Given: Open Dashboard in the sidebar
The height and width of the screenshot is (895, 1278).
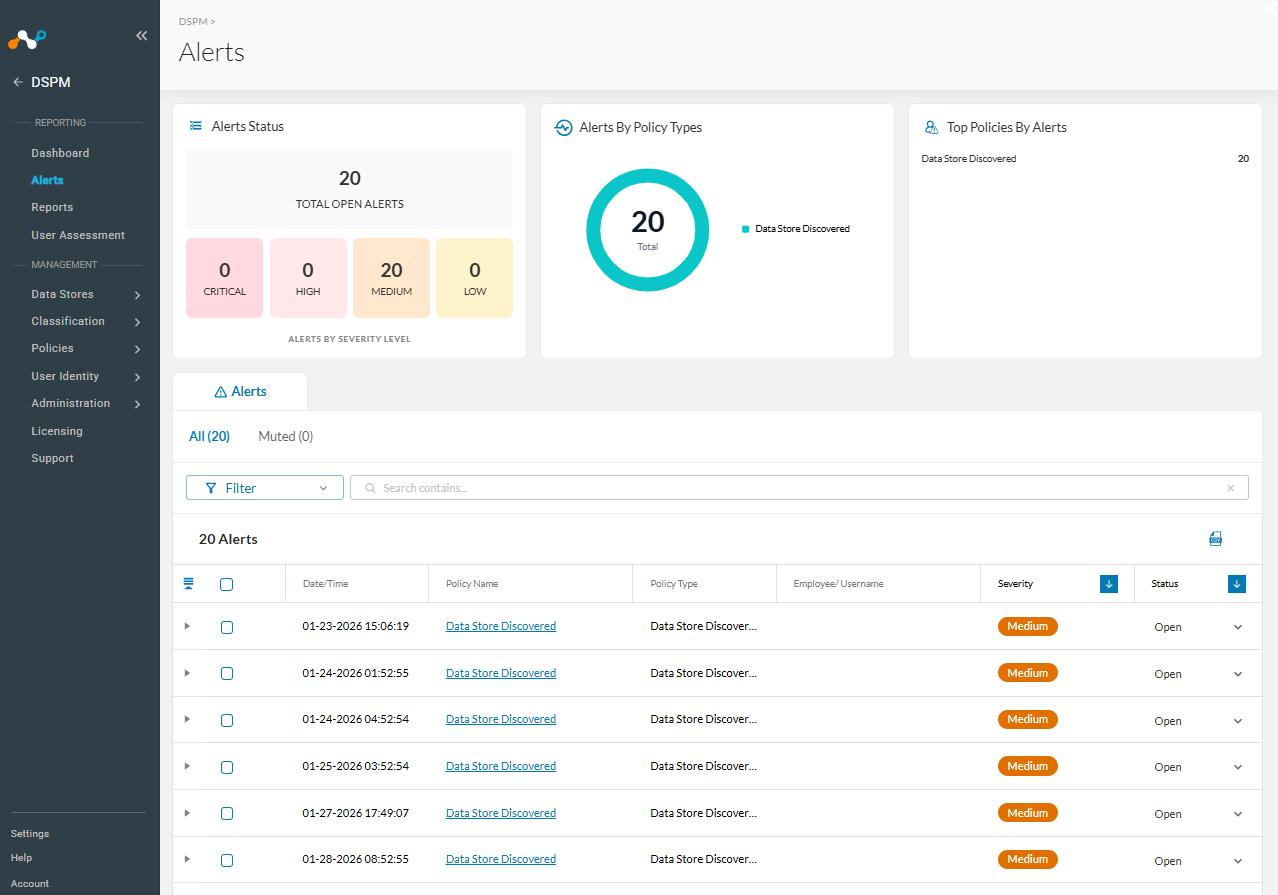Looking at the screenshot, I should tap(60, 153).
